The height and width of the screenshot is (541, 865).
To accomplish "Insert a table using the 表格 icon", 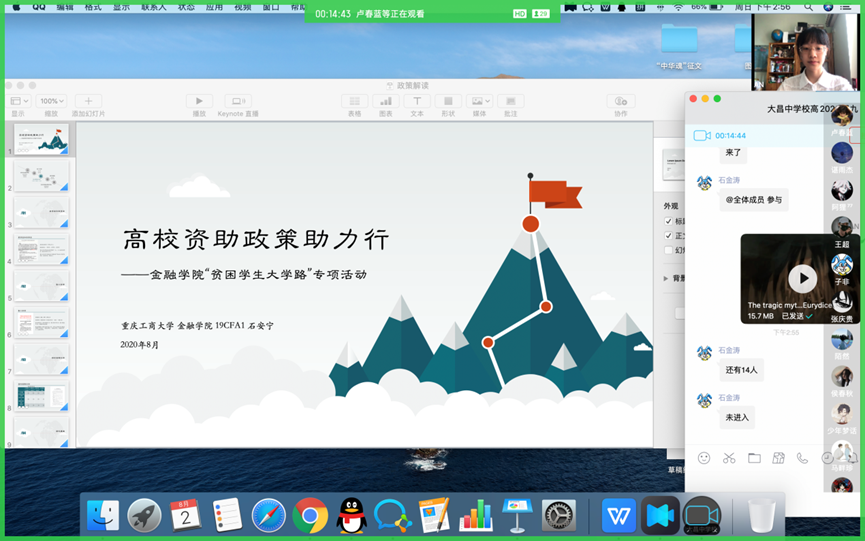I will (354, 101).
